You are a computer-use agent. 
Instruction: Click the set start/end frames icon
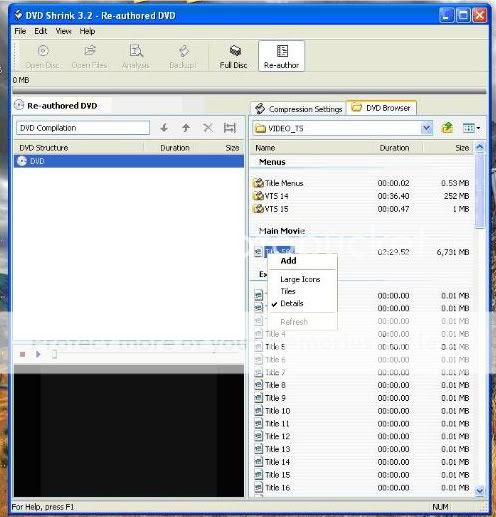[x=230, y=128]
